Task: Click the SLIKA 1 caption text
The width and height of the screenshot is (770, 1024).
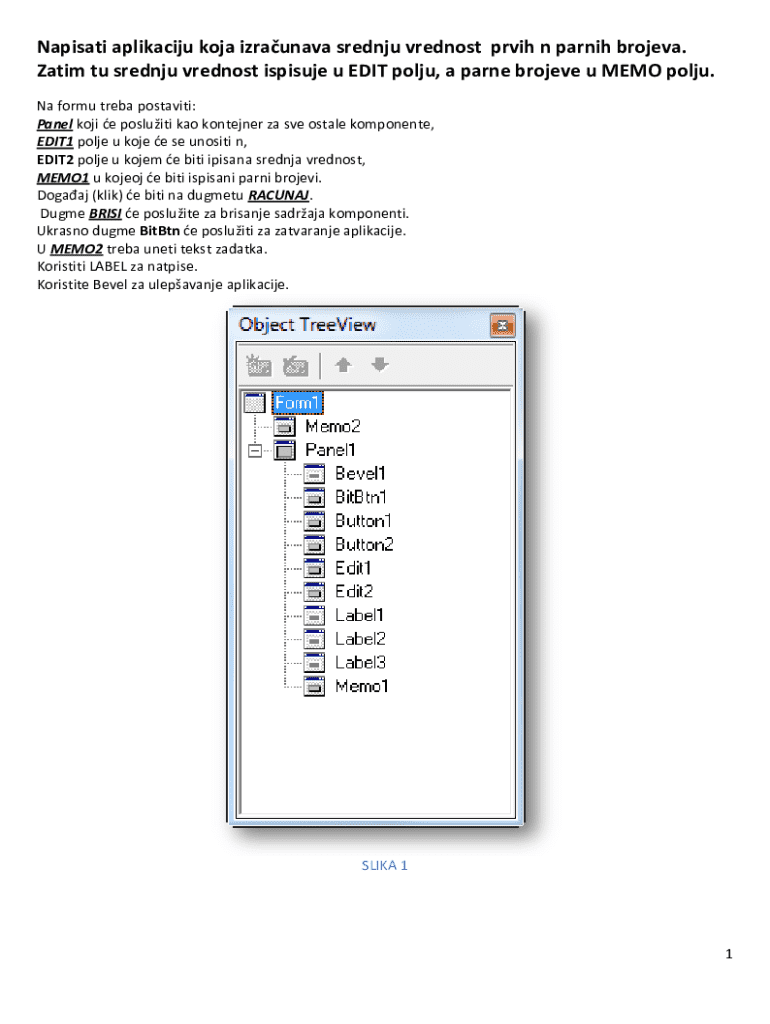Action: click(x=384, y=866)
